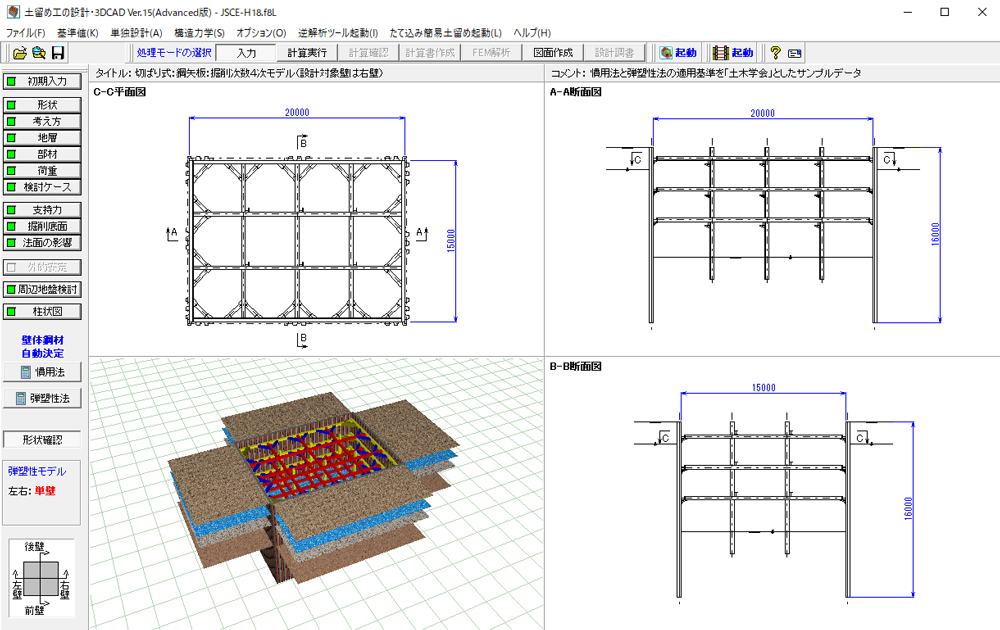The width and height of the screenshot is (1000, 630).
Task: Switch to FEM解析 mode
Action: coord(491,53)
